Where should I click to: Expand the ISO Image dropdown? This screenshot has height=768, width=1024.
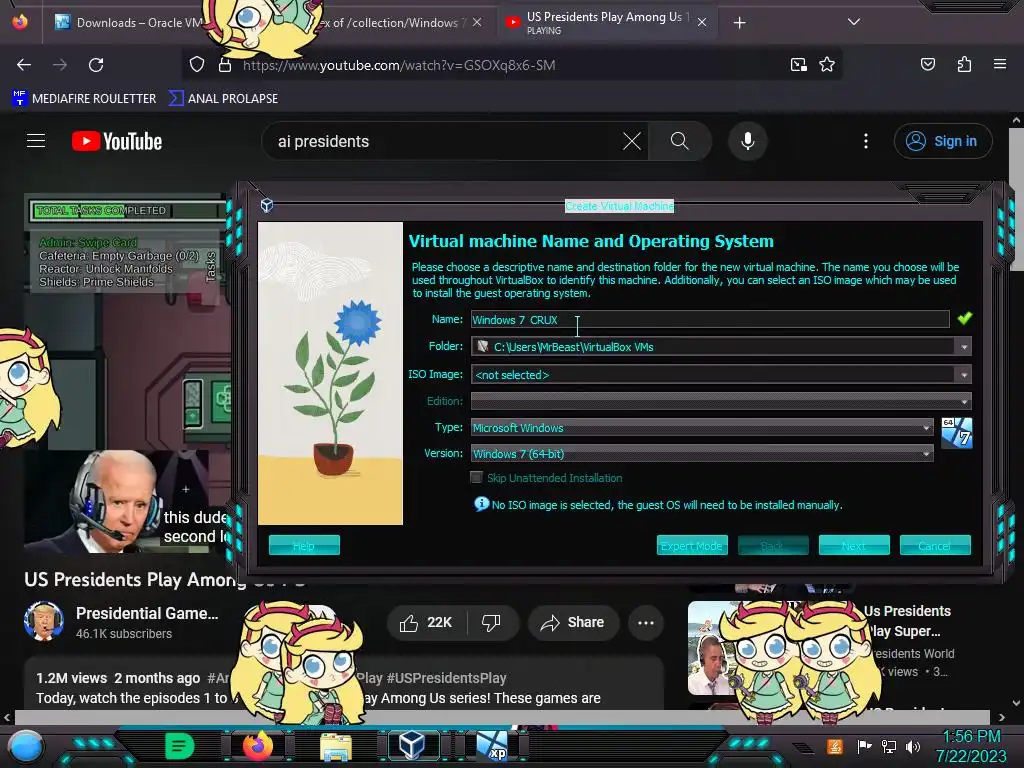(x=964, y=375)
